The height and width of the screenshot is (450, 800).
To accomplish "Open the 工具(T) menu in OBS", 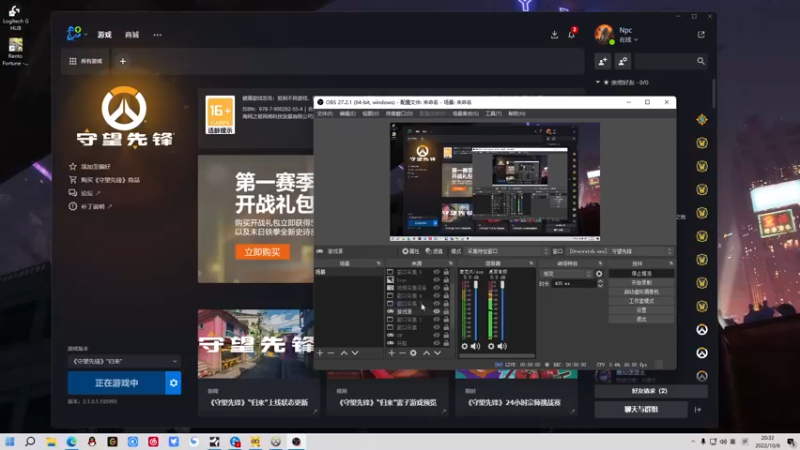I will 493,113.
